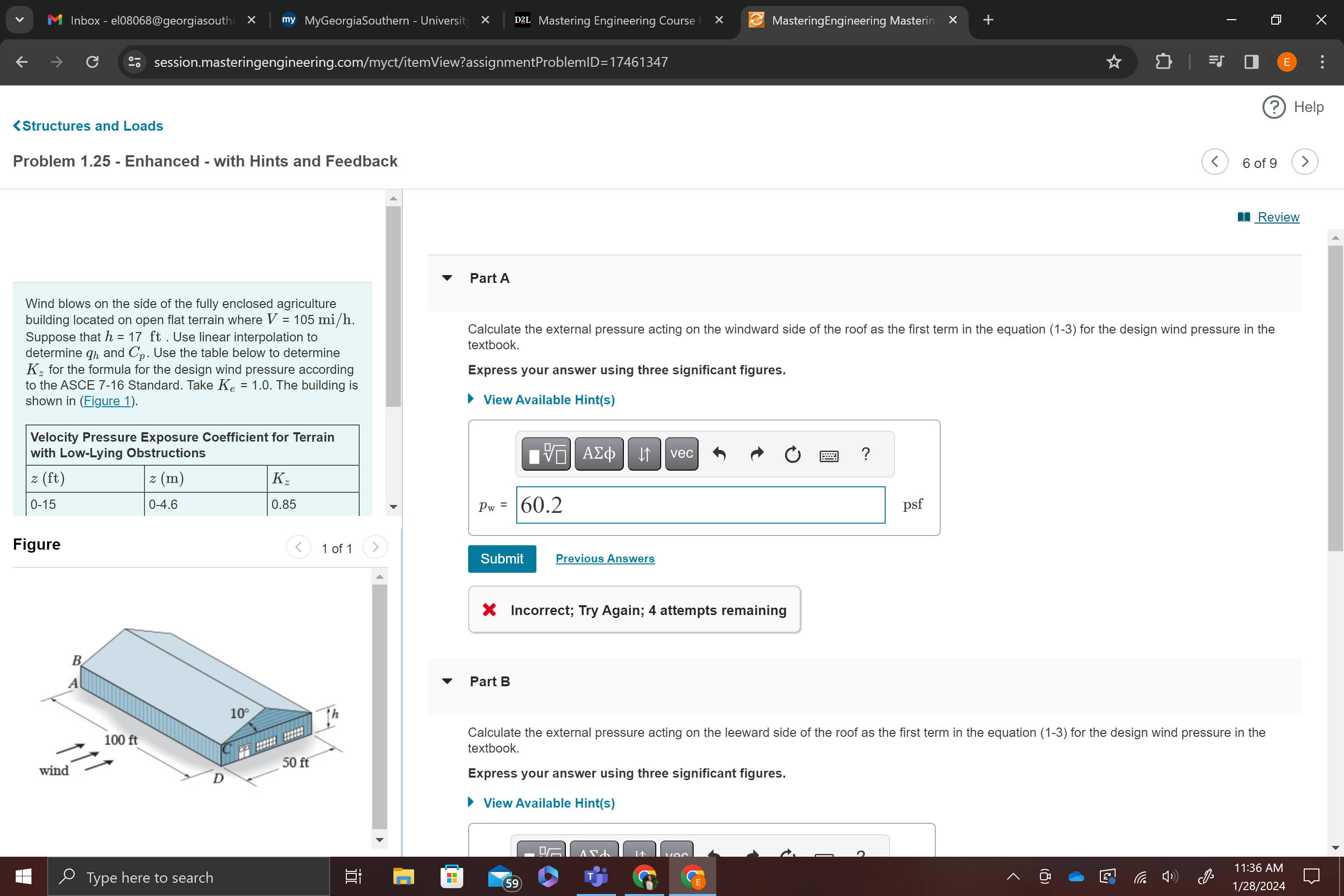
Task: Click the Figure 1 link
Action: [x=108, y=401]
